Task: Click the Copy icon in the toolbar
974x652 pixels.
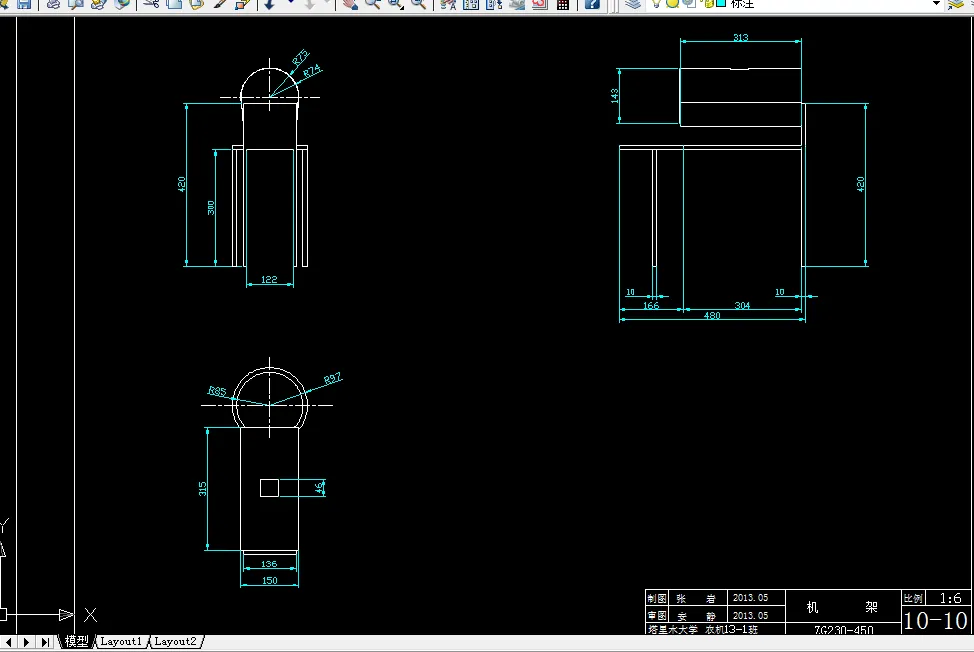Action: point(174,4)
